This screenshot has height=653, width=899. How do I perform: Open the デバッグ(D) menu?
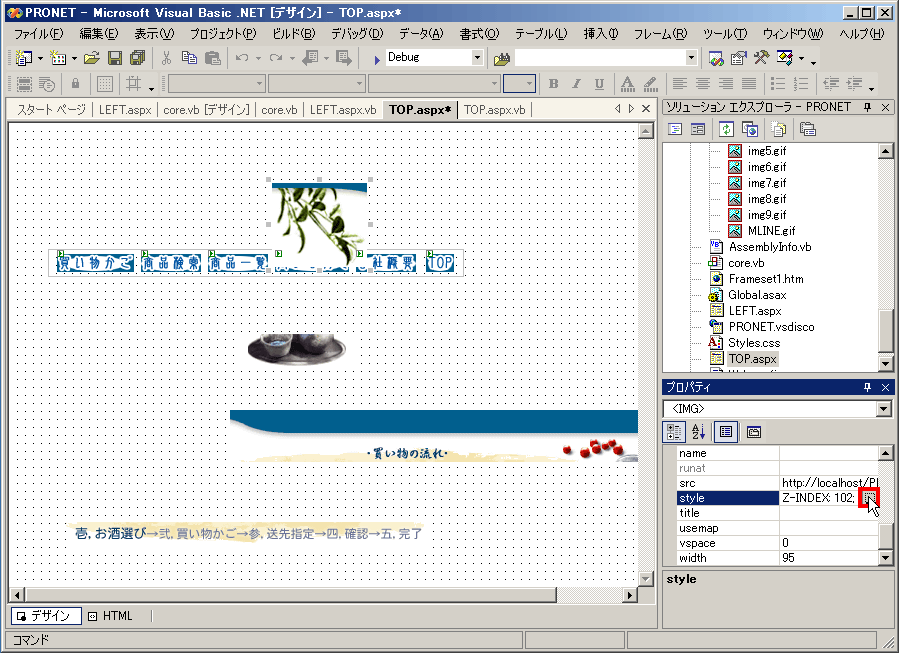[357, 34]
